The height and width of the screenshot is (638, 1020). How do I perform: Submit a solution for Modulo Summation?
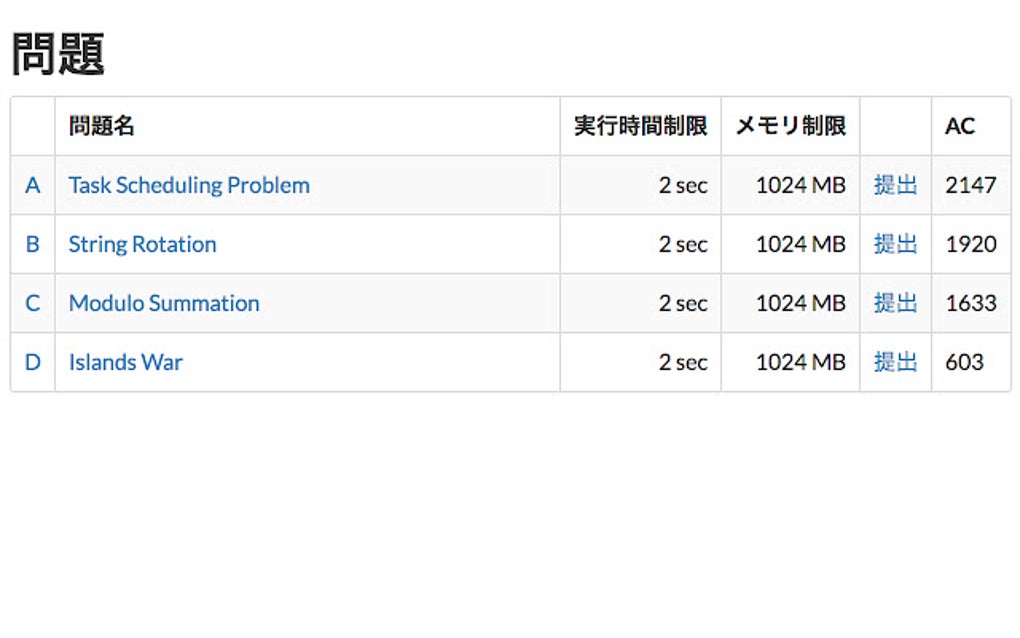click(x=895, y=303)
